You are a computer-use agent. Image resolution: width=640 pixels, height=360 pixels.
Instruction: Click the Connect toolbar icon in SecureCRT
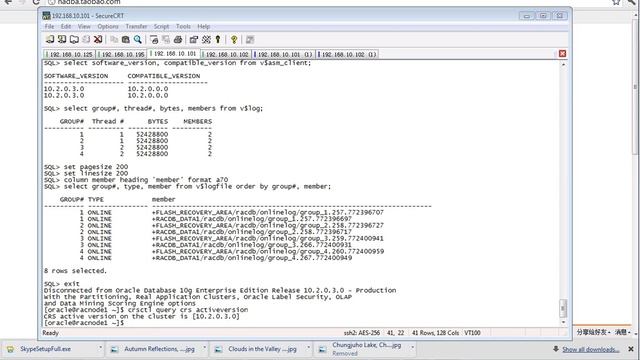coord(50,39)
